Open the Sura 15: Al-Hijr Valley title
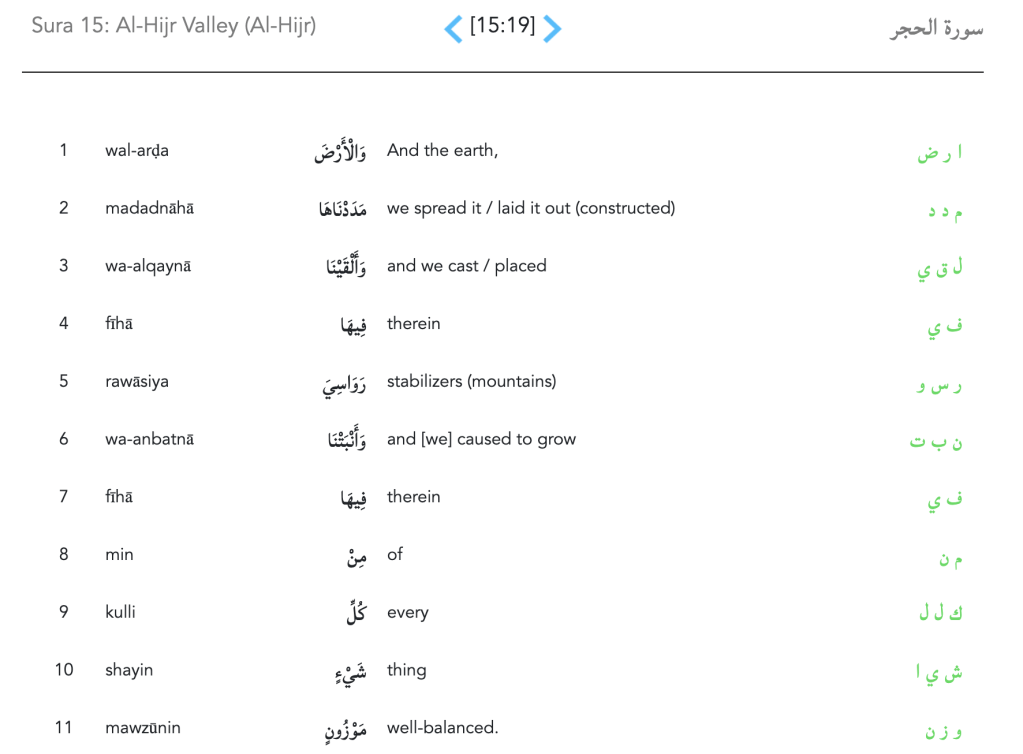The height and width of the screenshot is (754, 1023). click(x=173, y=26)
